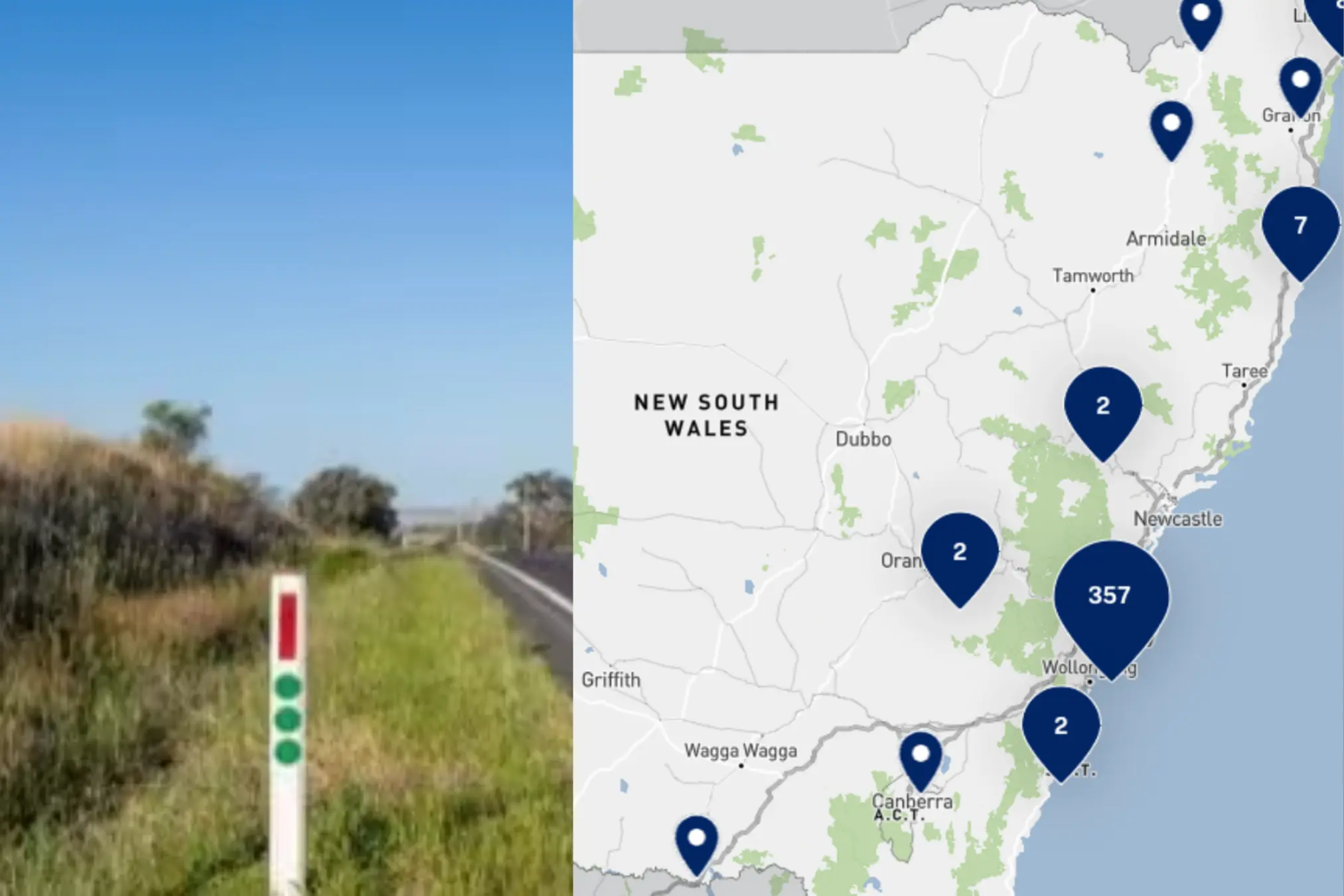The height and width of the screenshot is (896, 1344).
Task: Open the 2 cluster pin between Tamworth and Newcastle
Action: pyautogui.click(x=1103, y=411)
